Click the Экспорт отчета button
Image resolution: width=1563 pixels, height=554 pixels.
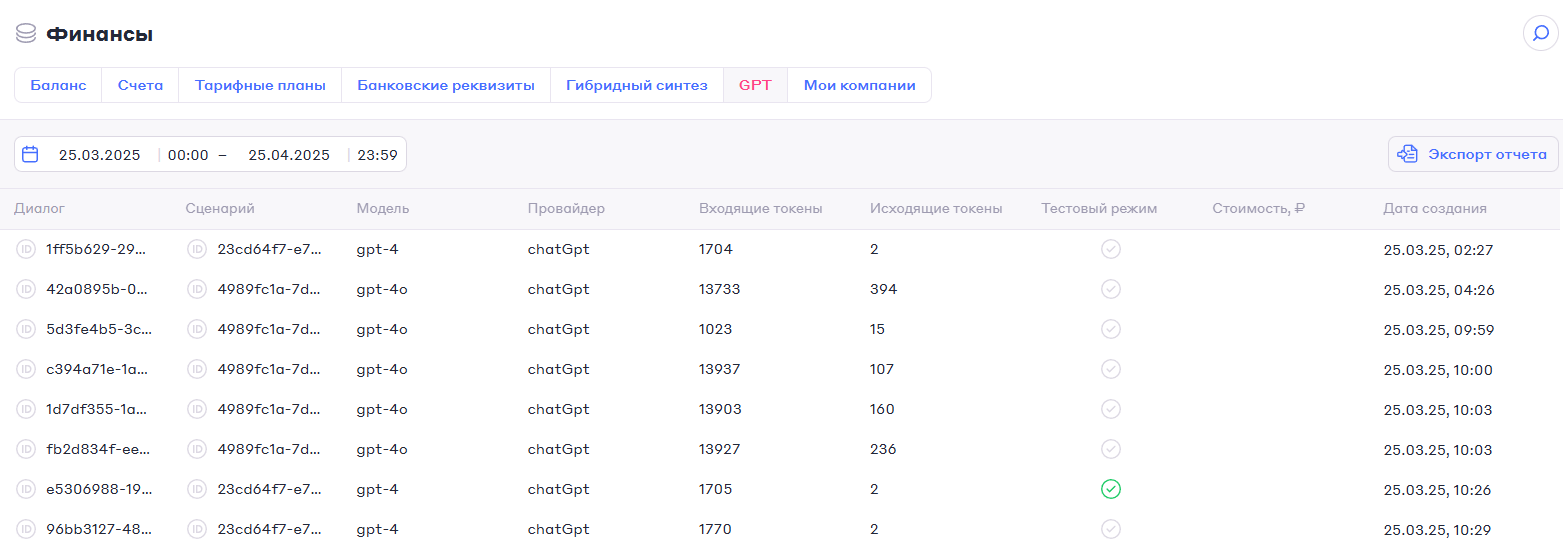(x=1473, y=154)
